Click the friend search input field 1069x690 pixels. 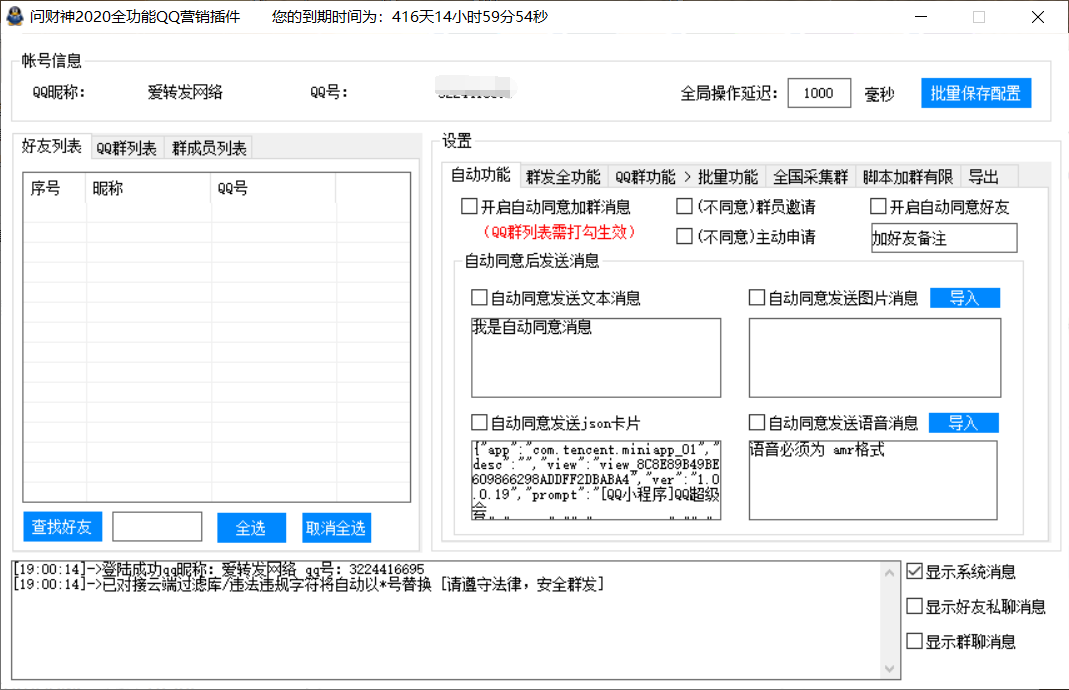point(157,527)
